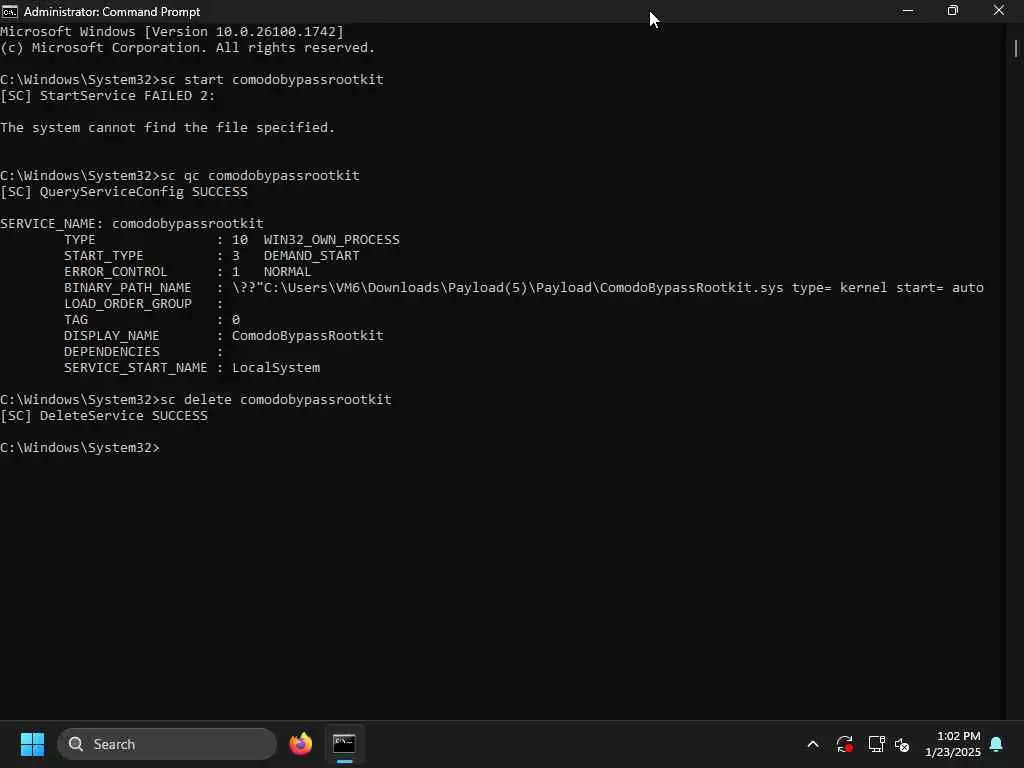Click the "sc delete comodobypassrootkit" command line
Screen dimensions: 1024x768
coord(196,400)
